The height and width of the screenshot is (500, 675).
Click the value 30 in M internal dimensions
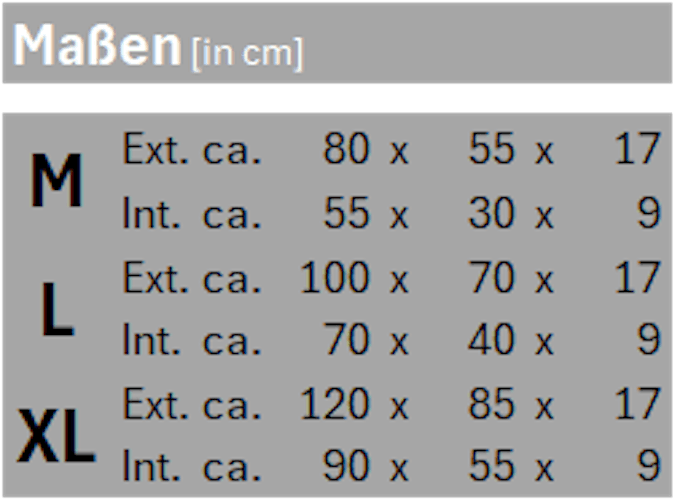point(492,214)
